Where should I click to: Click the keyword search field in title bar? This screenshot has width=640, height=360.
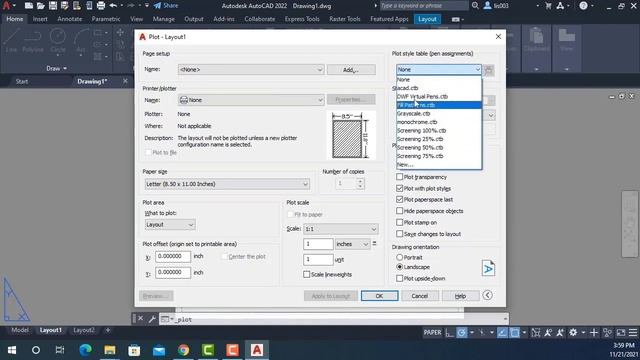point(423,6)
